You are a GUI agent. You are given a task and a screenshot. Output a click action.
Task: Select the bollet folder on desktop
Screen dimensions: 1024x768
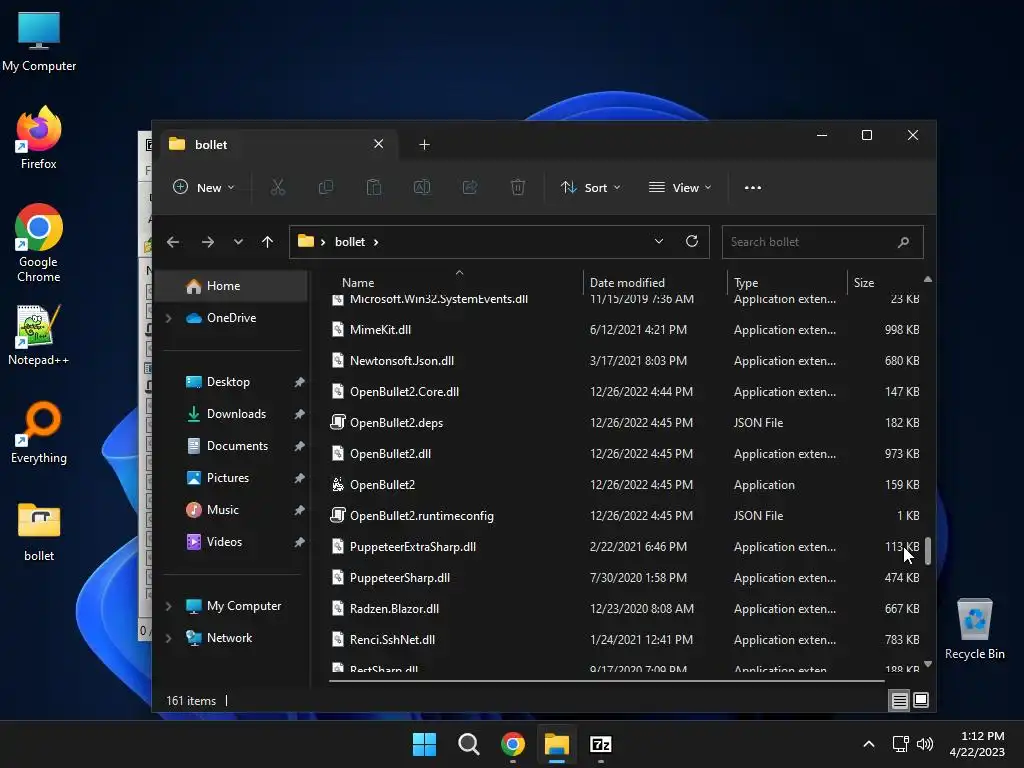39,532
